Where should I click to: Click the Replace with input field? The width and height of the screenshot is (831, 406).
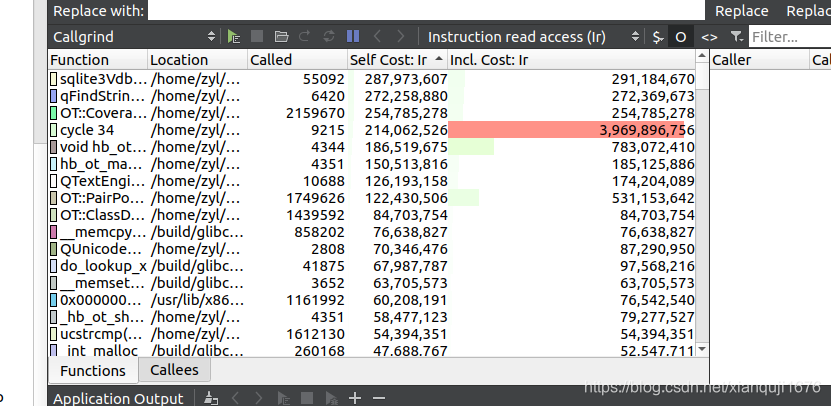(x=426, y=10)
